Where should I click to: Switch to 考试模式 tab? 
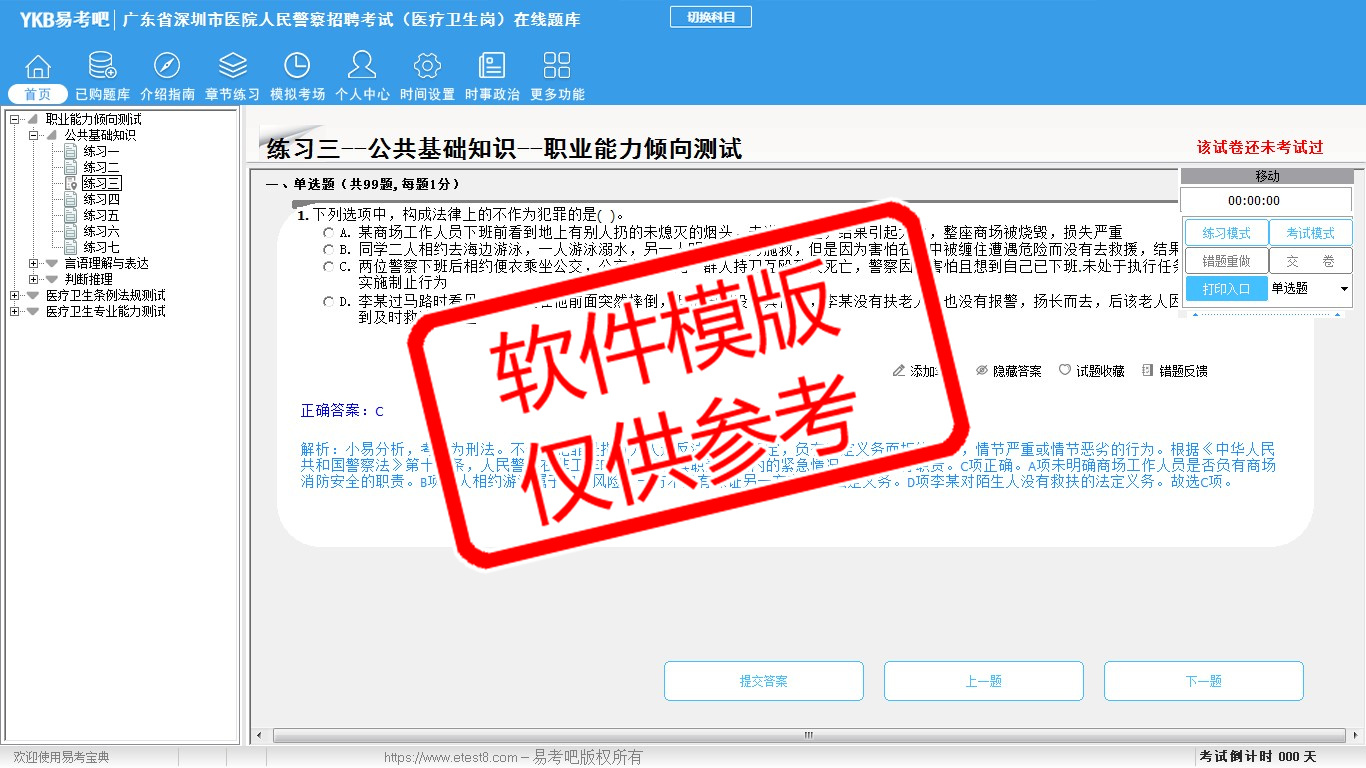coord(1310,233)
